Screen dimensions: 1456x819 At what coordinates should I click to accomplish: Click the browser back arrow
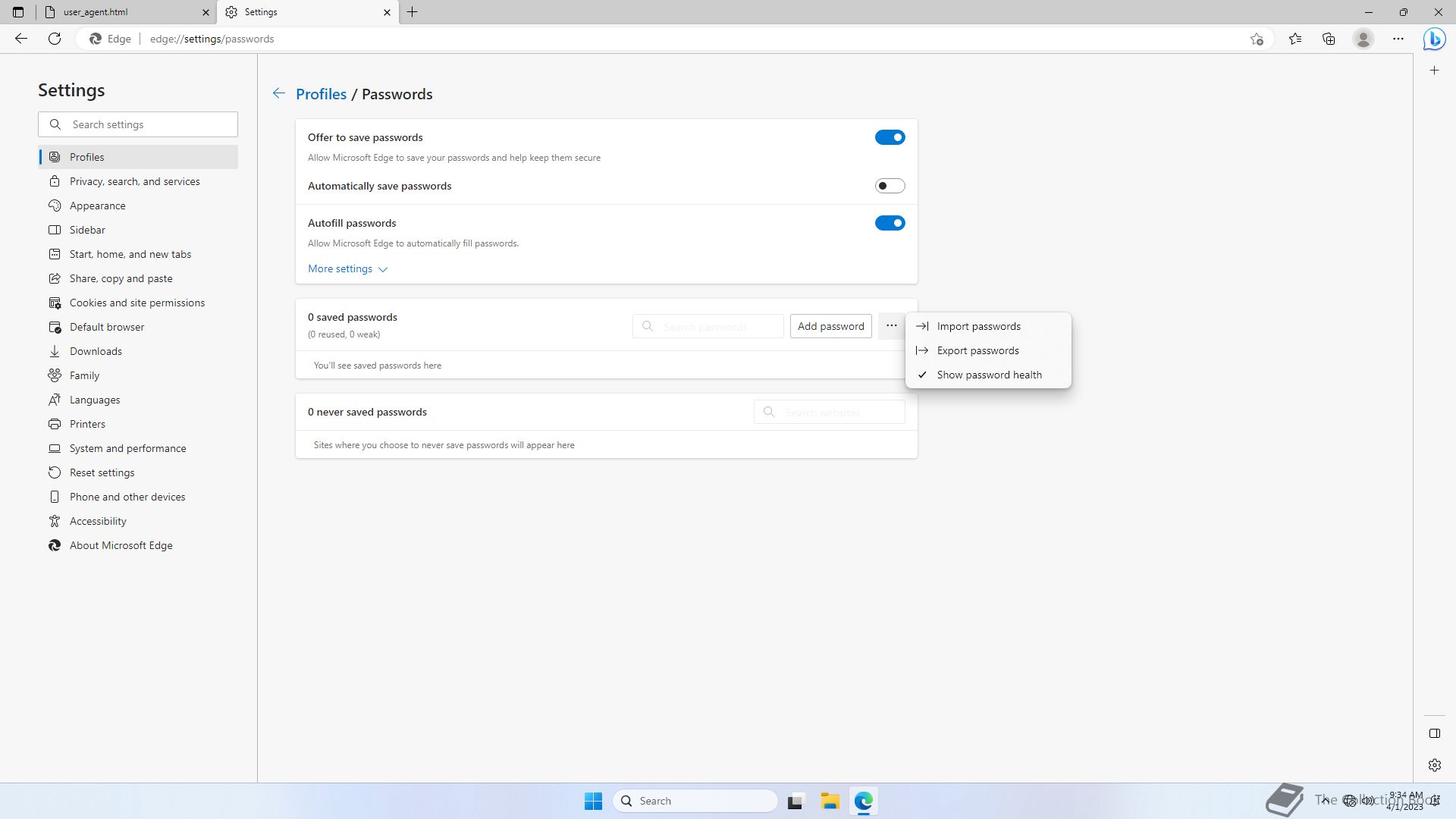click(21, 39)
